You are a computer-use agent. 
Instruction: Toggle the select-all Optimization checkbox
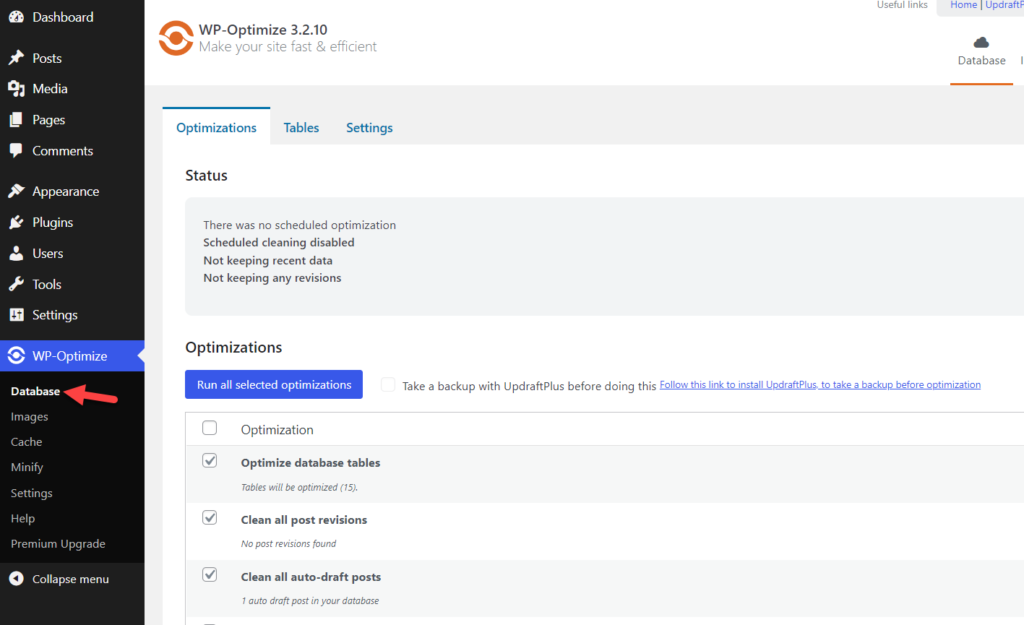pos(210,428)
